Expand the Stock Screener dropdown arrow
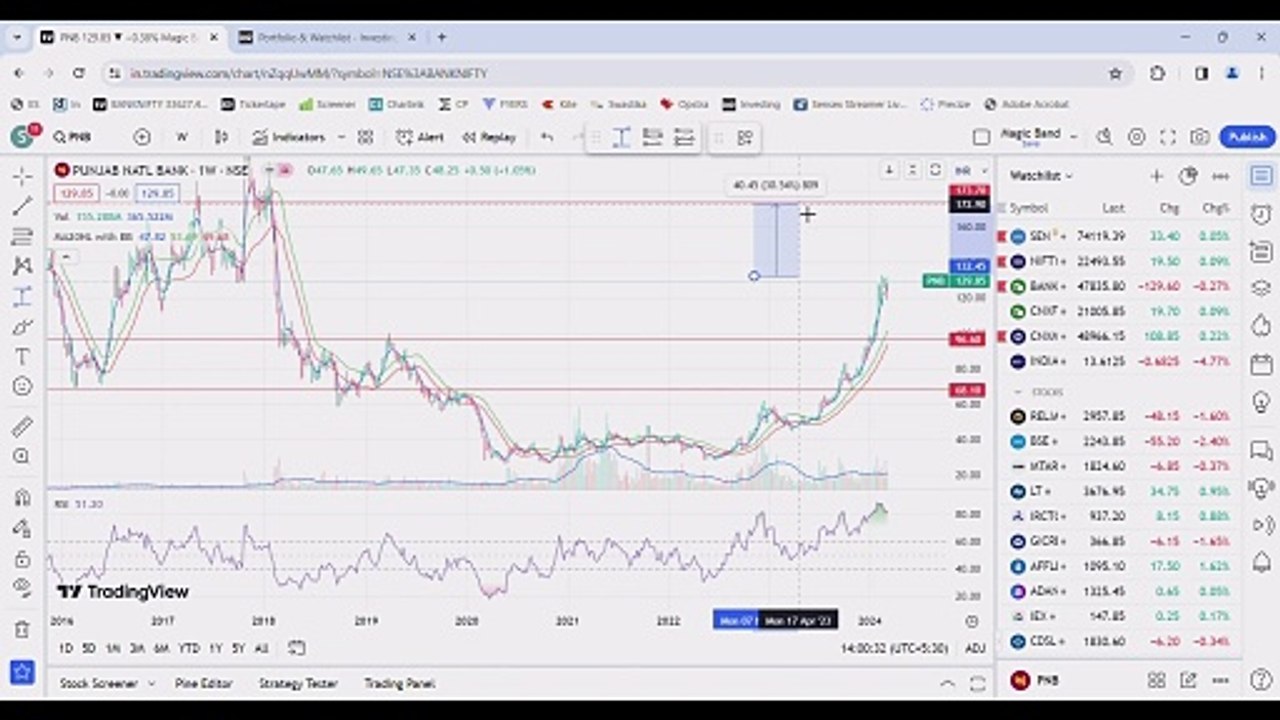Image resolution: width=1280 pixels, height=720 pixels. [151, 683]
